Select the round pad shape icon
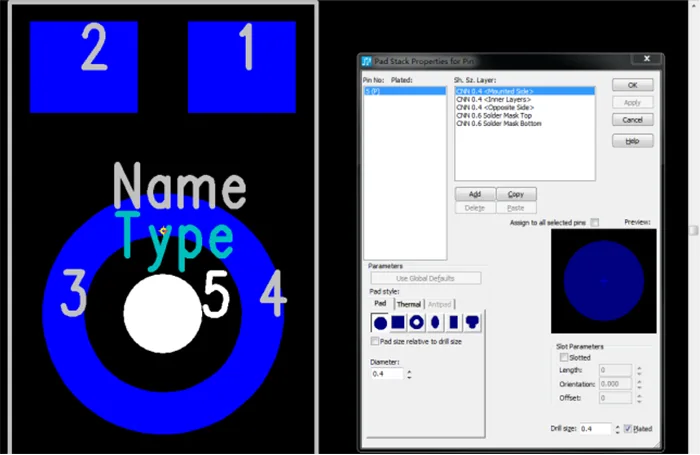This screenshot has width=700, height=455. pos(380,323)
